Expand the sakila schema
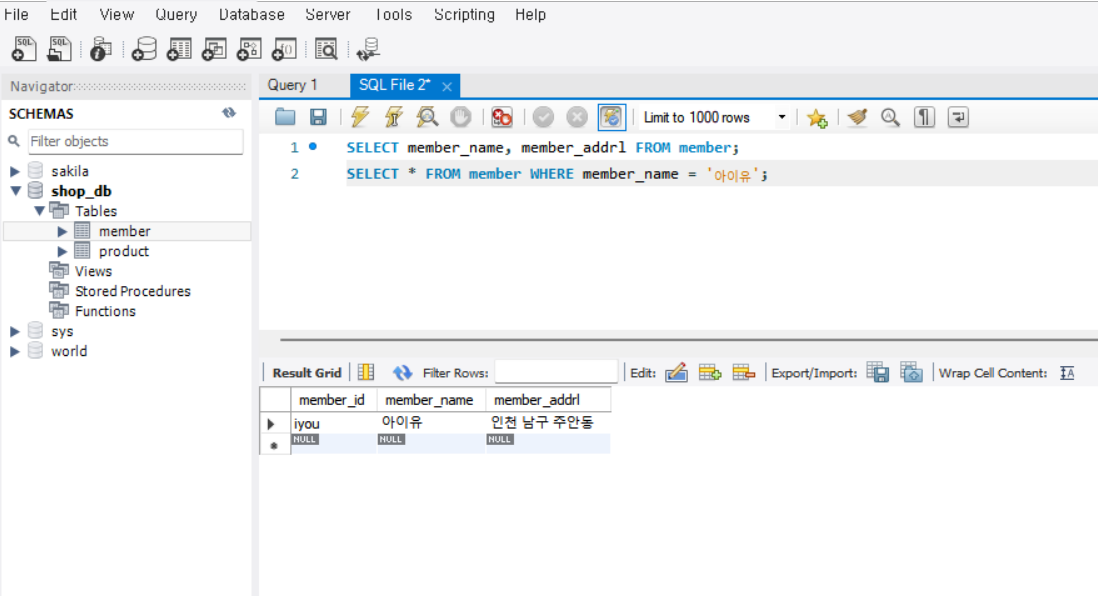The height and width of the screenshot is (596, 1098). pyautogui.click(x=15, y=171)
